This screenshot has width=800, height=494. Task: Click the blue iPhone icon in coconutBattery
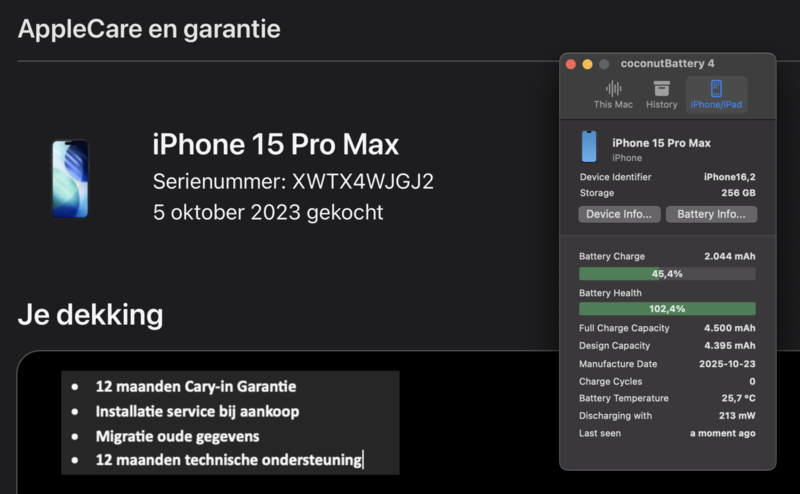point(589,146)
